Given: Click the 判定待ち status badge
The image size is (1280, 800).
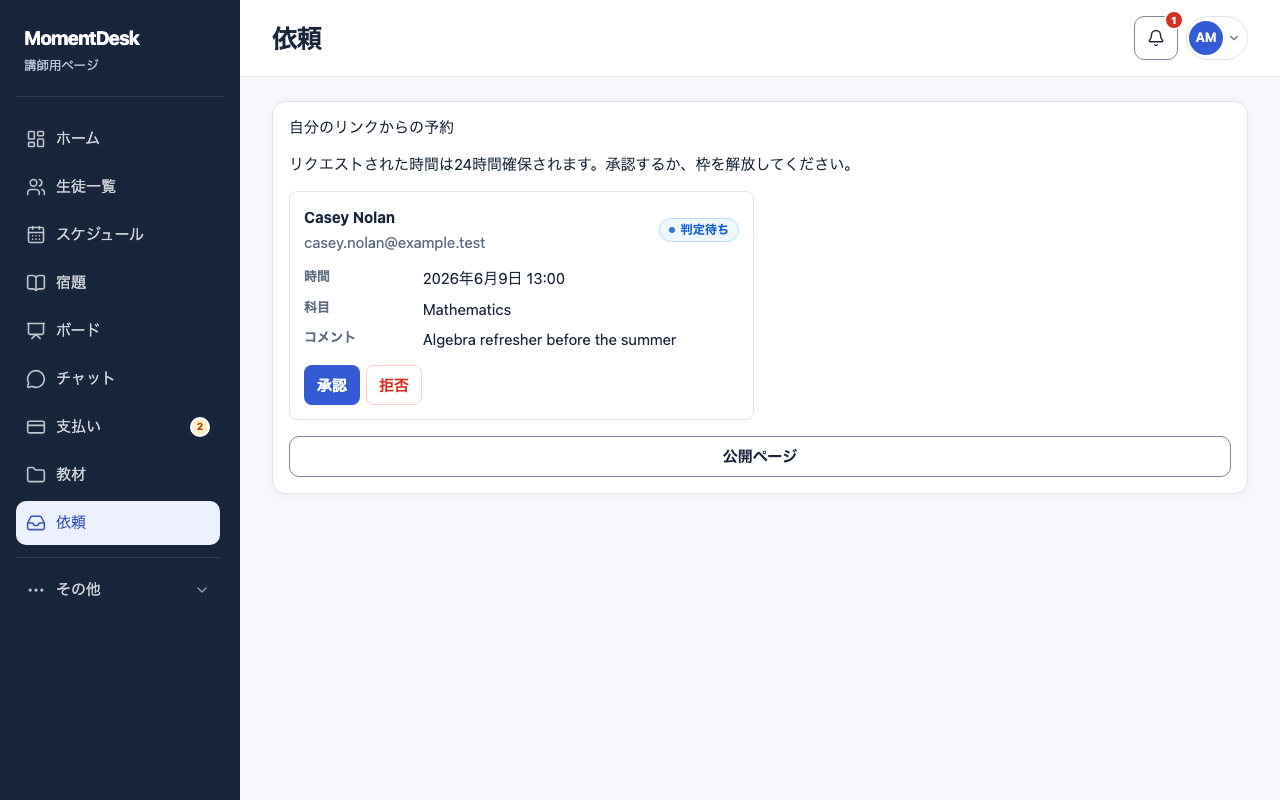Looking at the screenshot, I should tap(699, 230).
